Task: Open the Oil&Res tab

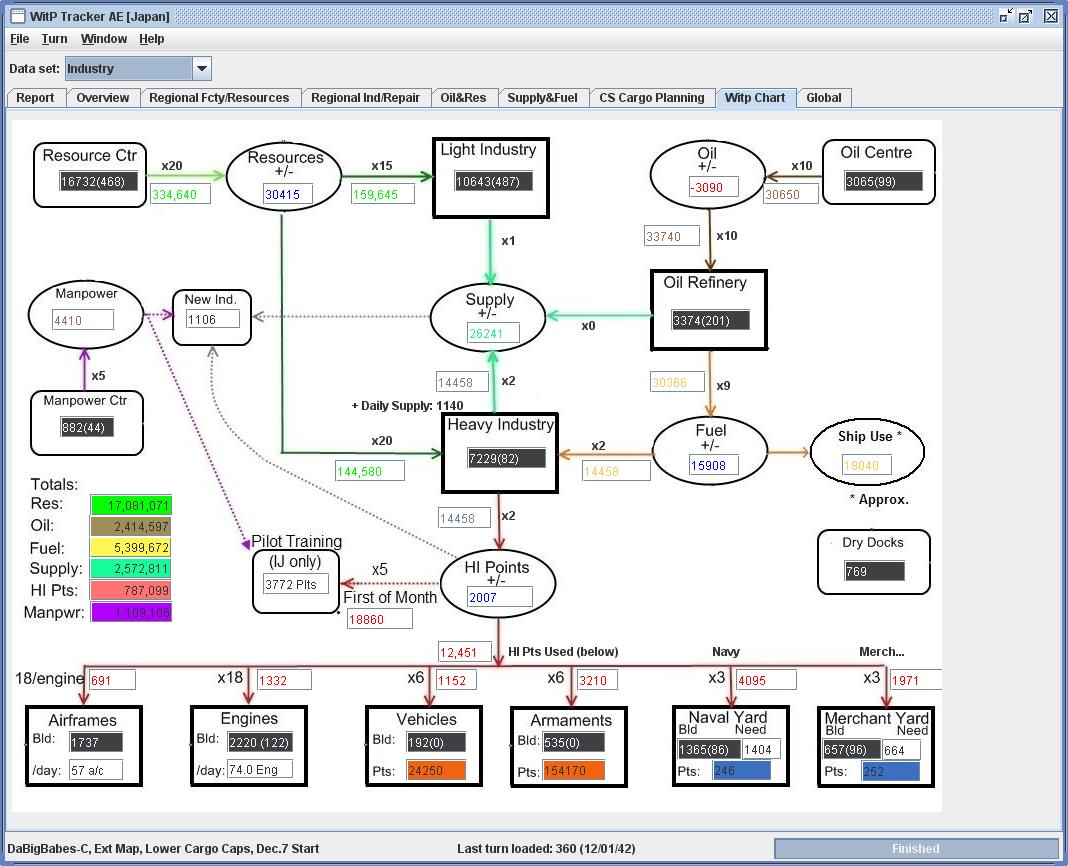Action: pyautogui.click(x=463, y=97)
